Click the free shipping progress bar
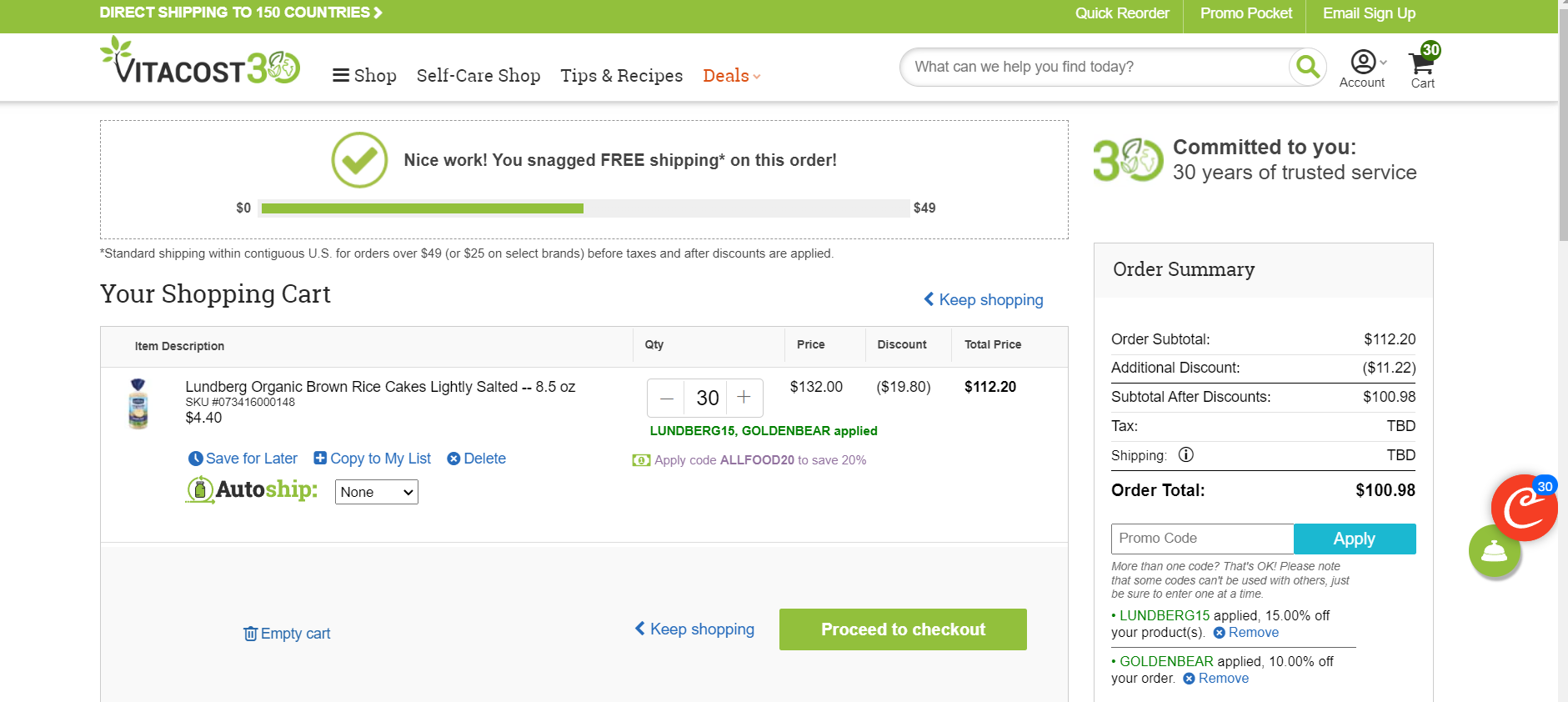This screenshot has height=702, width=1568. point(584,208)
